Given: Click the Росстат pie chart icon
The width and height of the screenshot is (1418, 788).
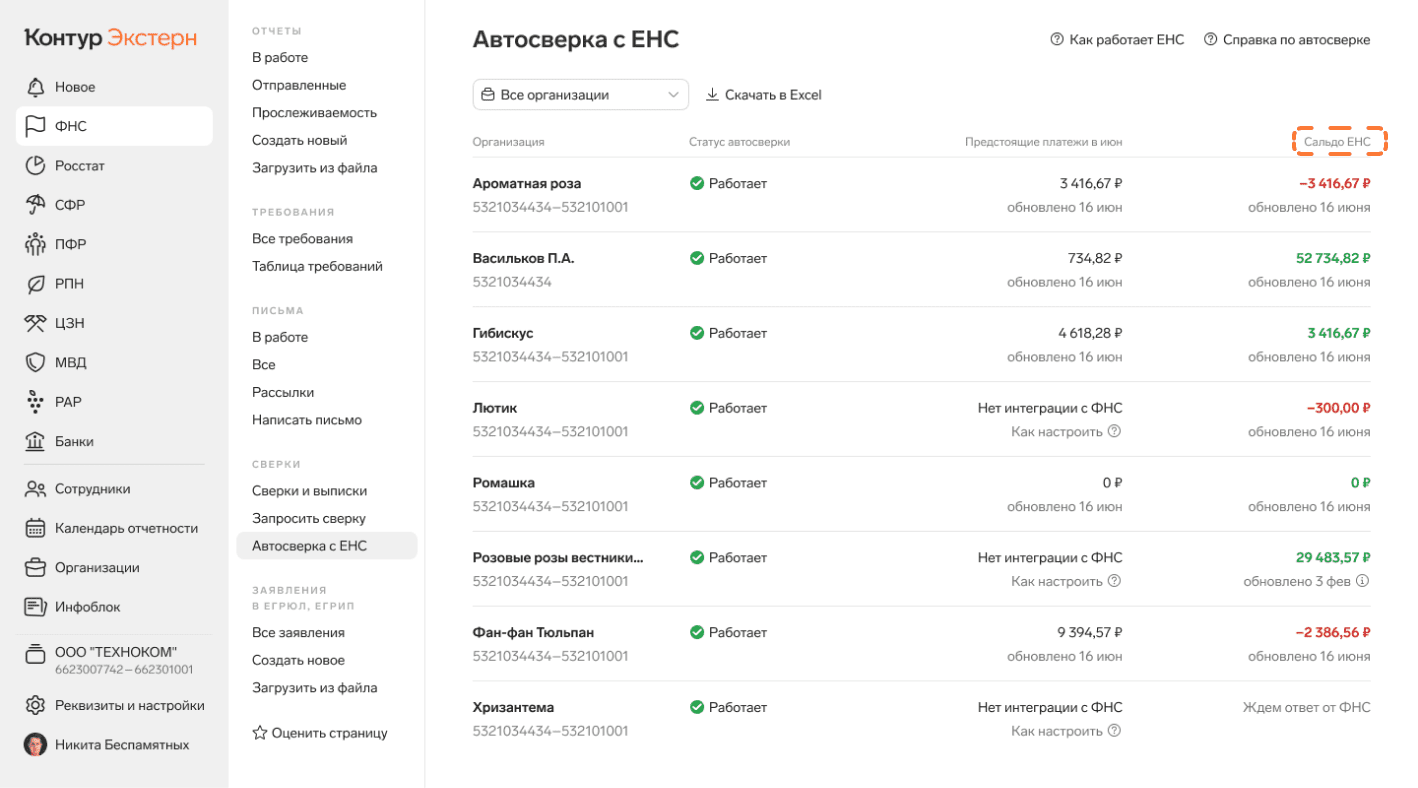Looking at the screenshot, I should pos(36,166).
